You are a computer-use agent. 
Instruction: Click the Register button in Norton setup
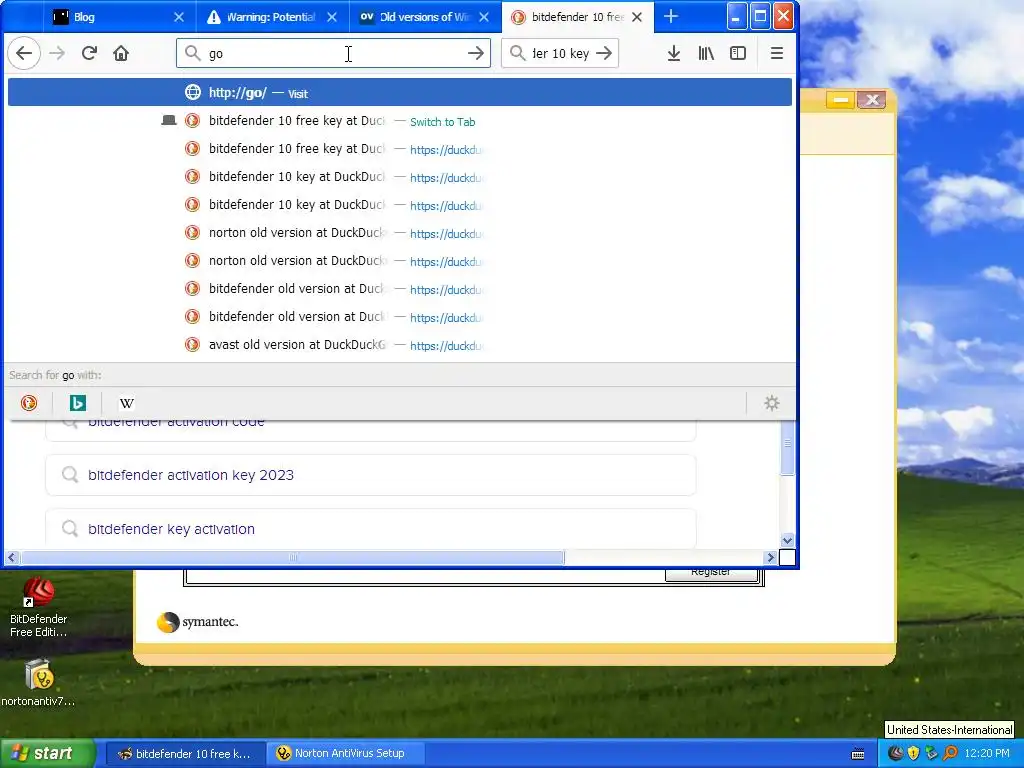pyautogui.click(x=711, y=573)
